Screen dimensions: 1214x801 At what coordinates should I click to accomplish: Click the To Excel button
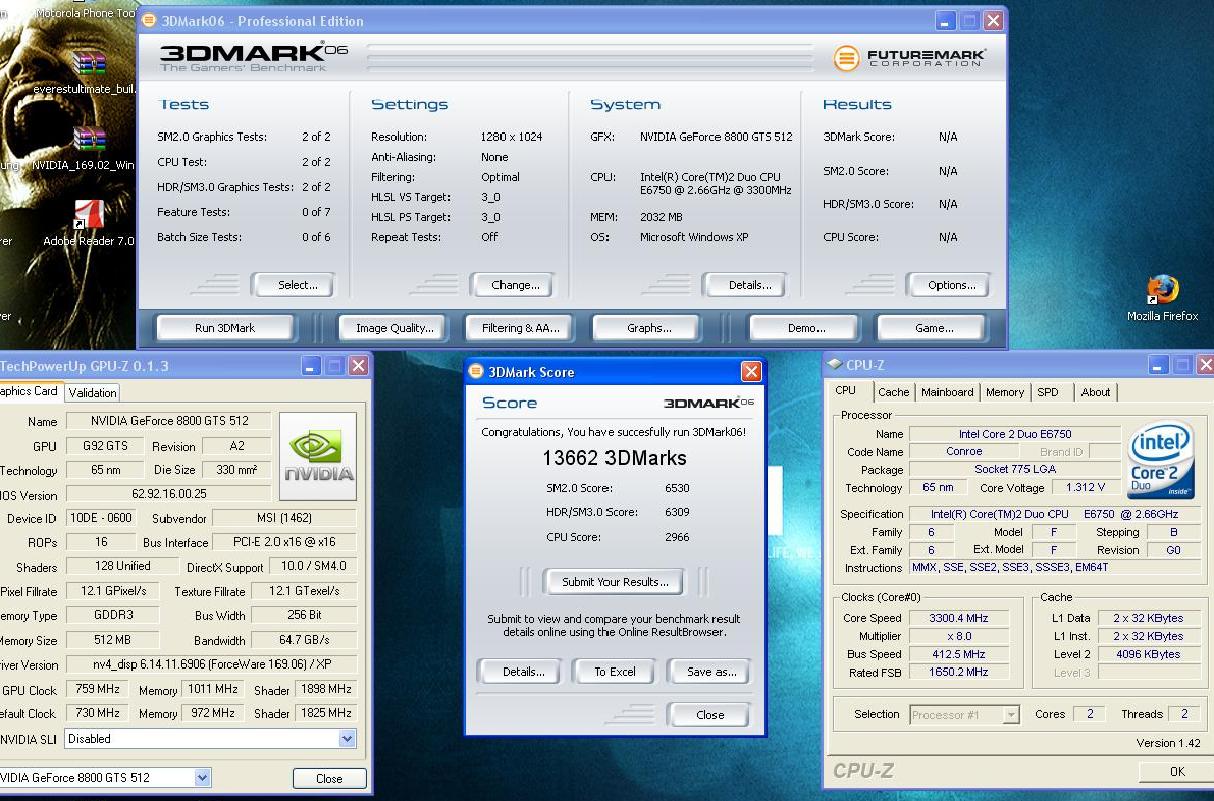[614, 672]
